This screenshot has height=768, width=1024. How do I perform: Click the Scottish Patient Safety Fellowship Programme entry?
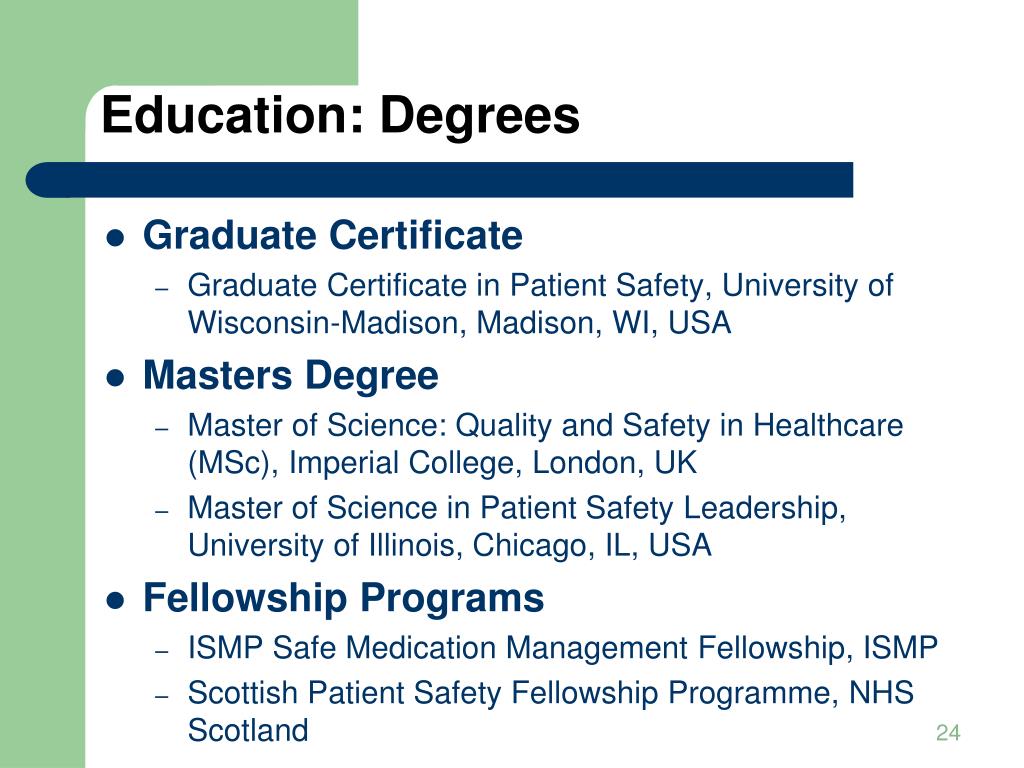point(551,711)
